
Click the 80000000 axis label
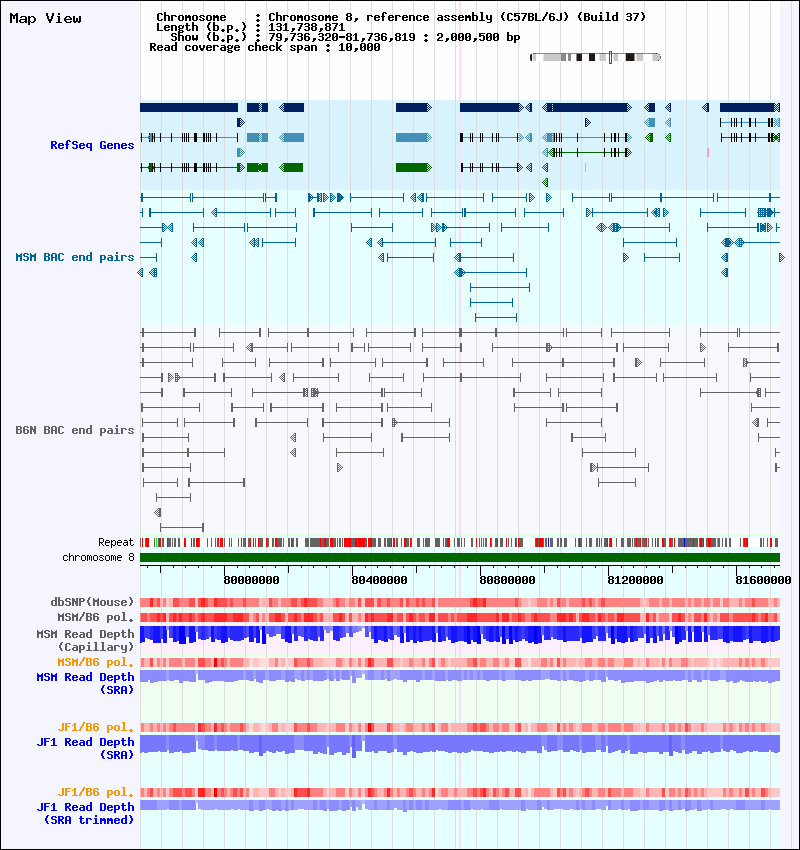(251, 580)
